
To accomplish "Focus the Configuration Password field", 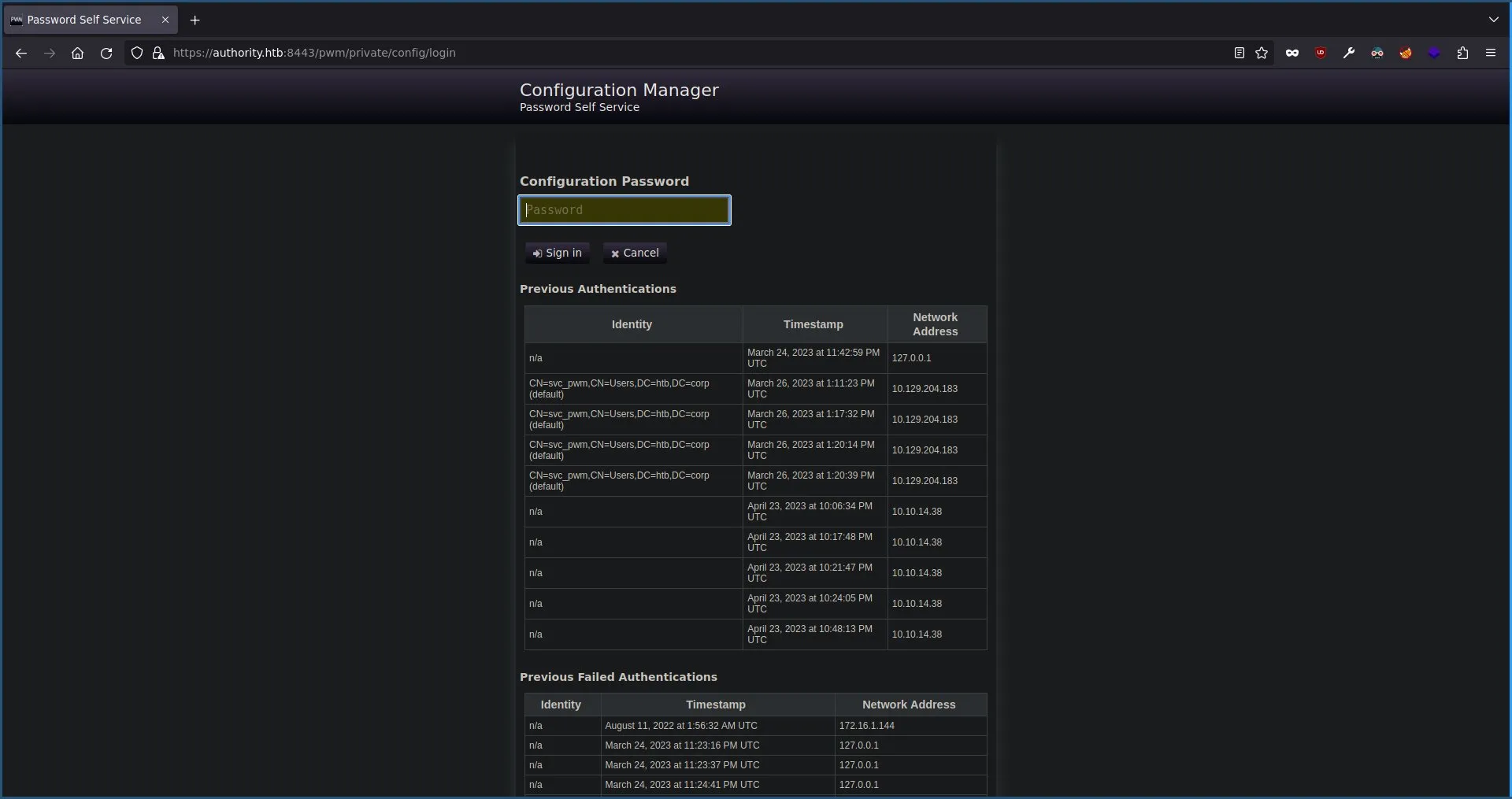I will click(624, 210).
